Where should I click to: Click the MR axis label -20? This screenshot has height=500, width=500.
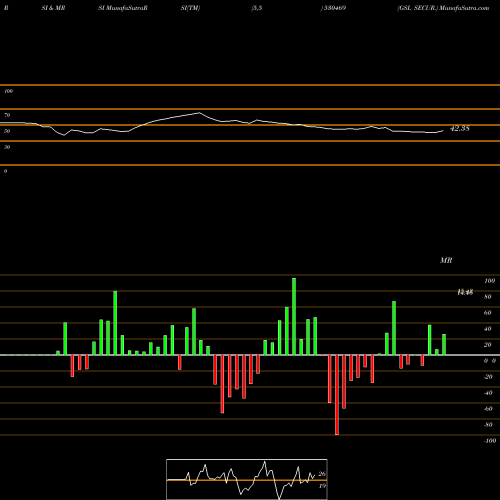[488, 377]
